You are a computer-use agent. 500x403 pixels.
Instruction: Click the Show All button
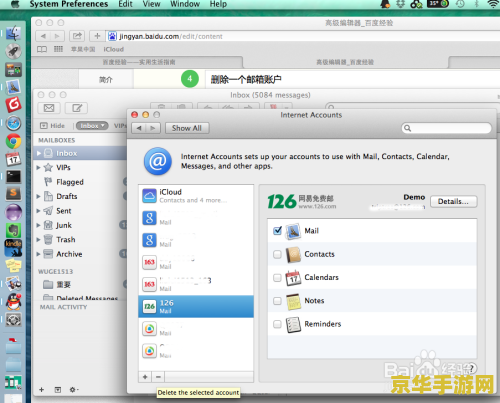pyautogui.click(x=187, y=128)
